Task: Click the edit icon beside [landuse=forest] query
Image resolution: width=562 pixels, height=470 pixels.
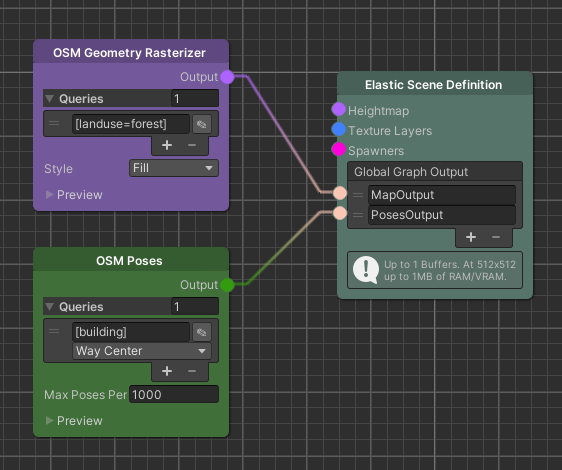Action: point(202,124)
